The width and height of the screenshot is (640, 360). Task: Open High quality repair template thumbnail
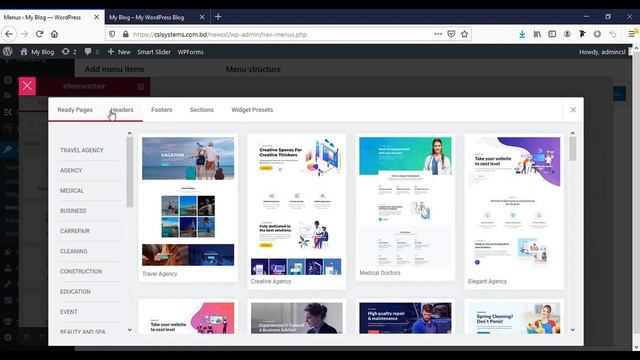405,318
